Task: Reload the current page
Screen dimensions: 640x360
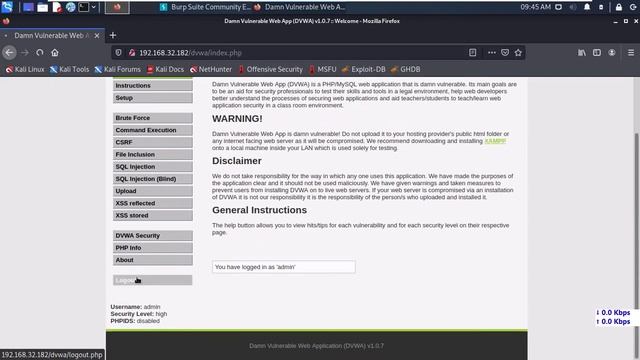Action: pos(40,53)
